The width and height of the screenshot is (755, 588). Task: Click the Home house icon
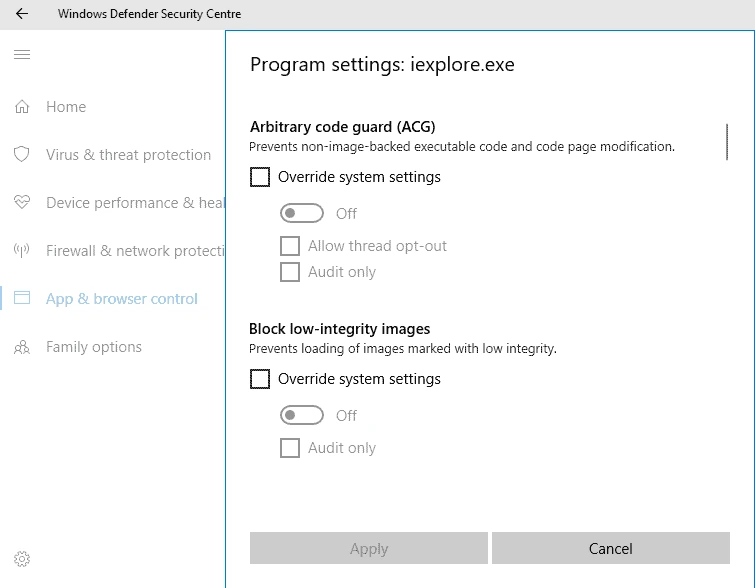coord(22,106)
